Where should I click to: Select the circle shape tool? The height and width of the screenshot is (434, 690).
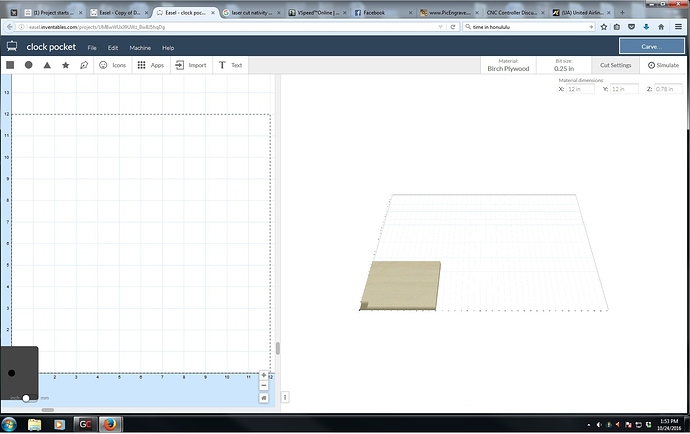[x=29, y=65]
